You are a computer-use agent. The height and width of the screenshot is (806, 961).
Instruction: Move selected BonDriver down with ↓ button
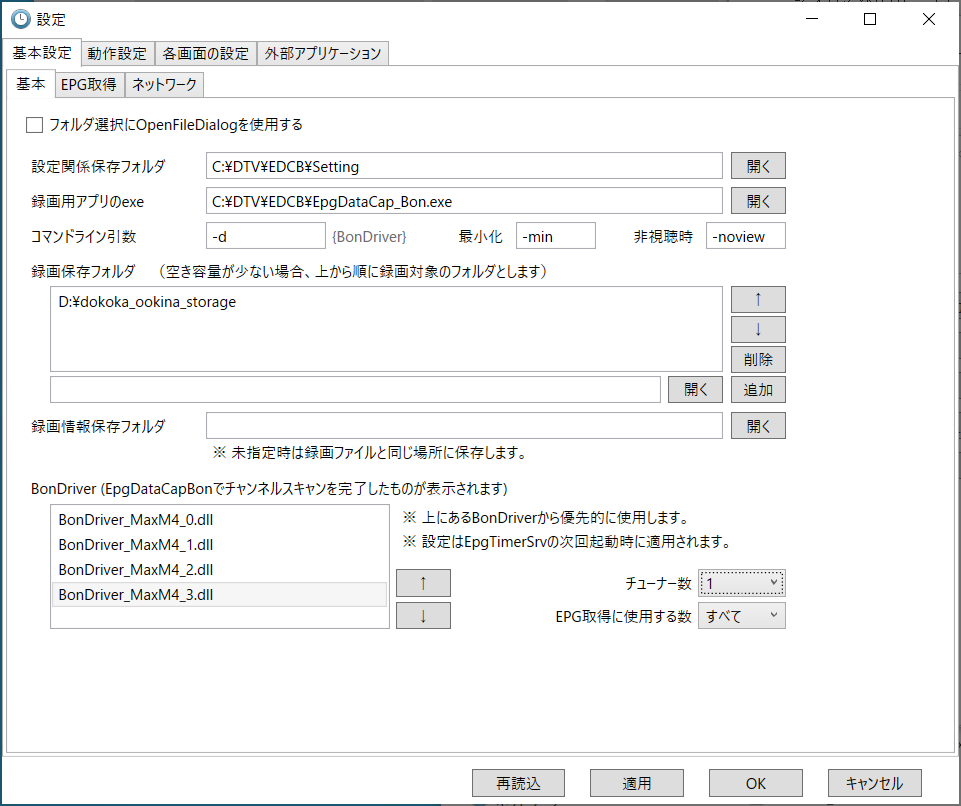(421, 615)
